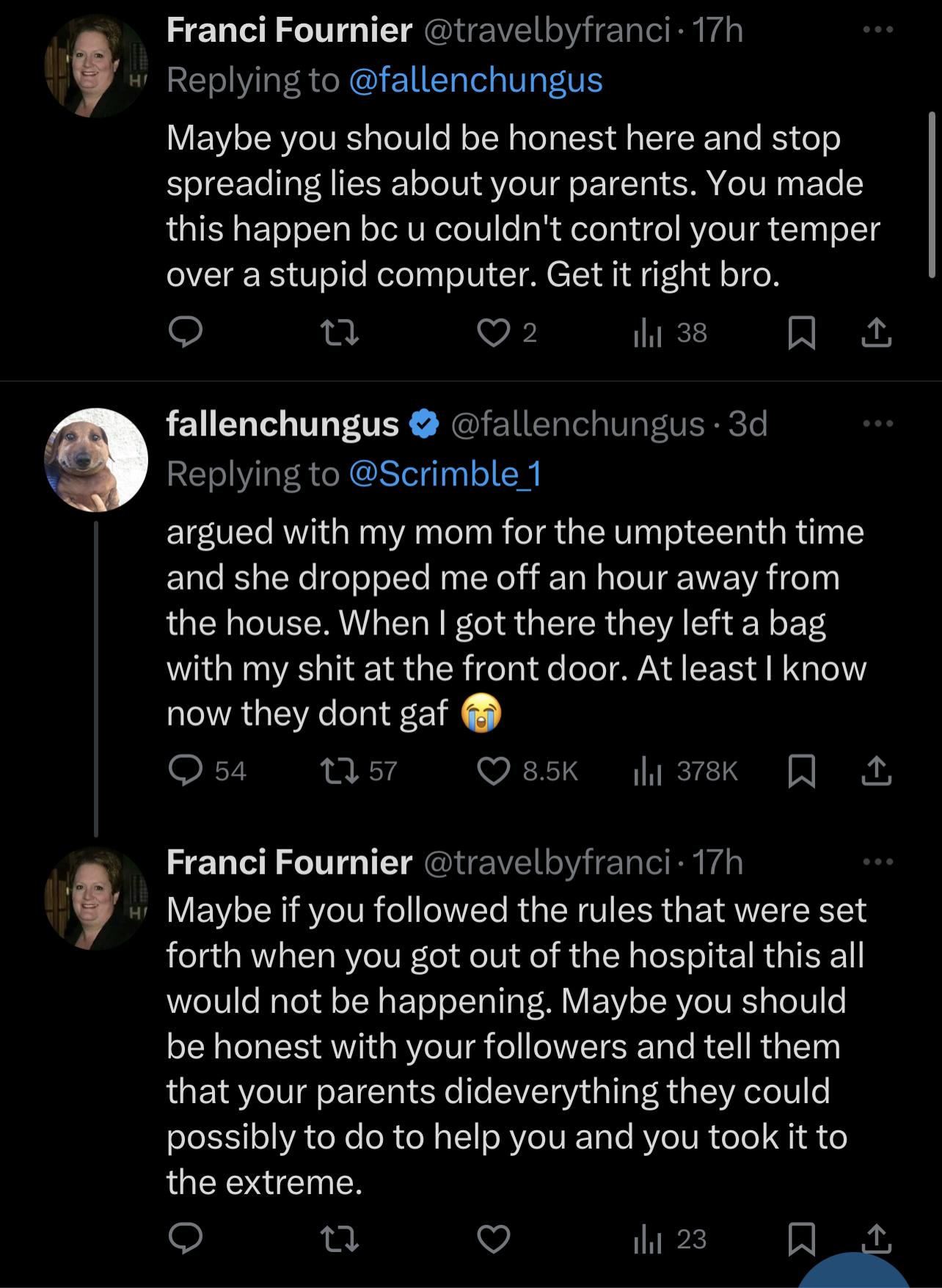942x1288 pixels.
Task: Open the @Scrimble_1 mention link
Action: (x=445, y=474)
